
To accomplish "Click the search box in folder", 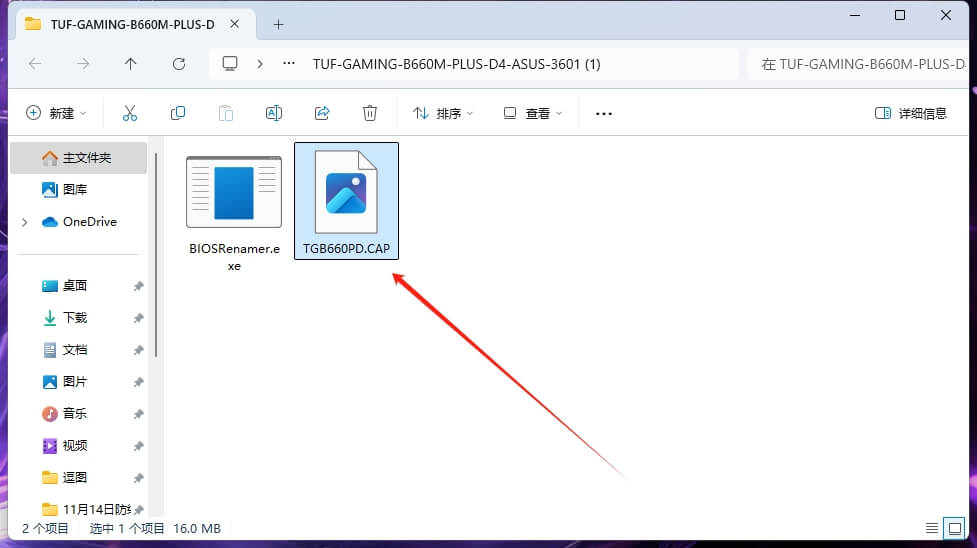I will [858, 64].
